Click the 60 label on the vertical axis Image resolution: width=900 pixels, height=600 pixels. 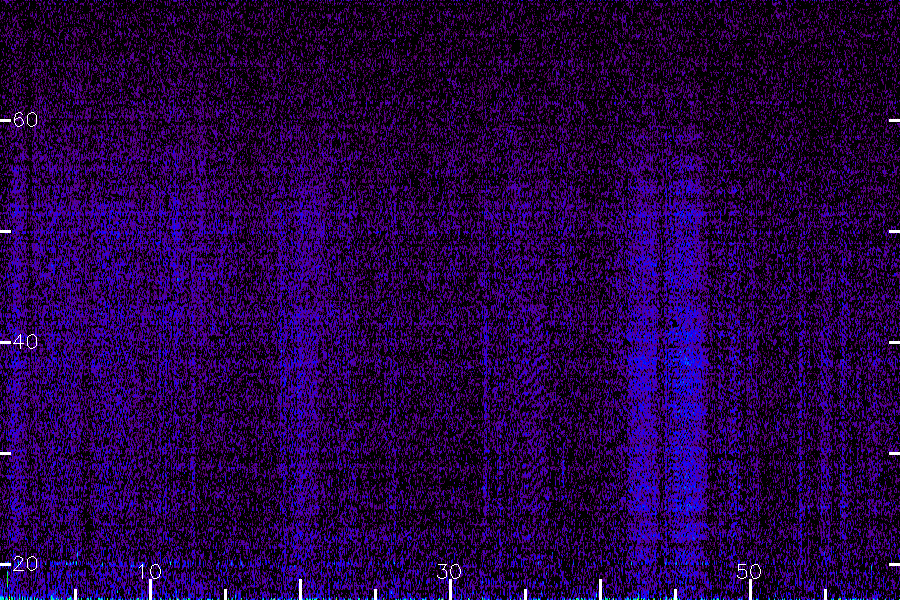tap(25, 119)
